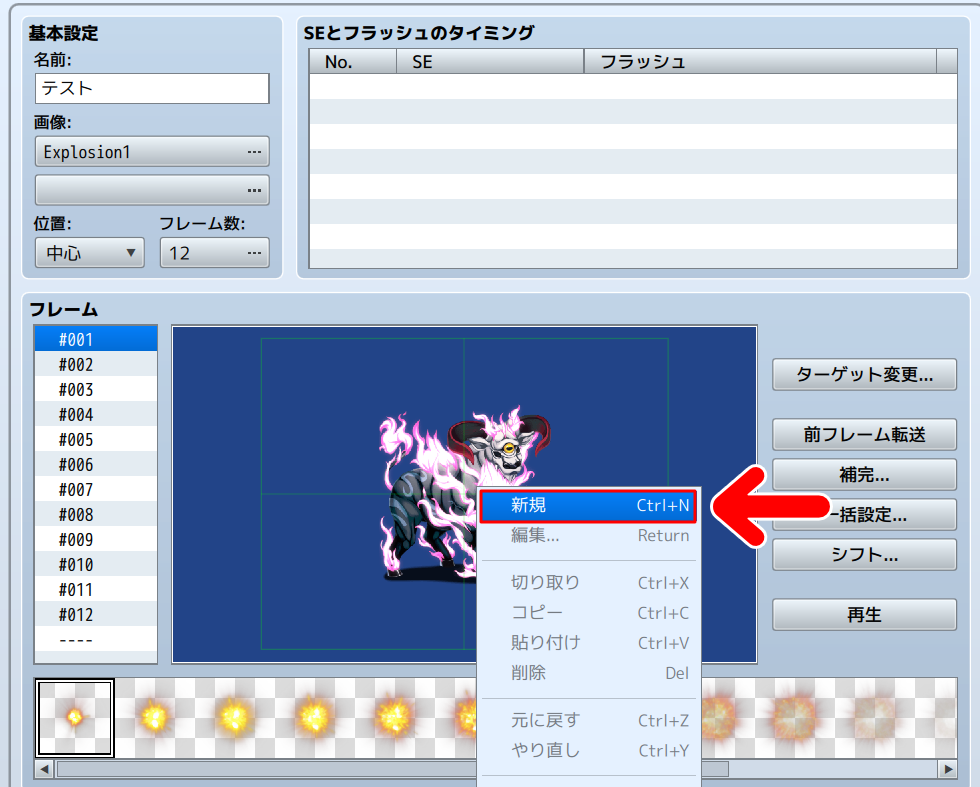This screenshot has height=787, width=980.
Task: Choose 切り取り from the context menu
Action: coord(588,583)
